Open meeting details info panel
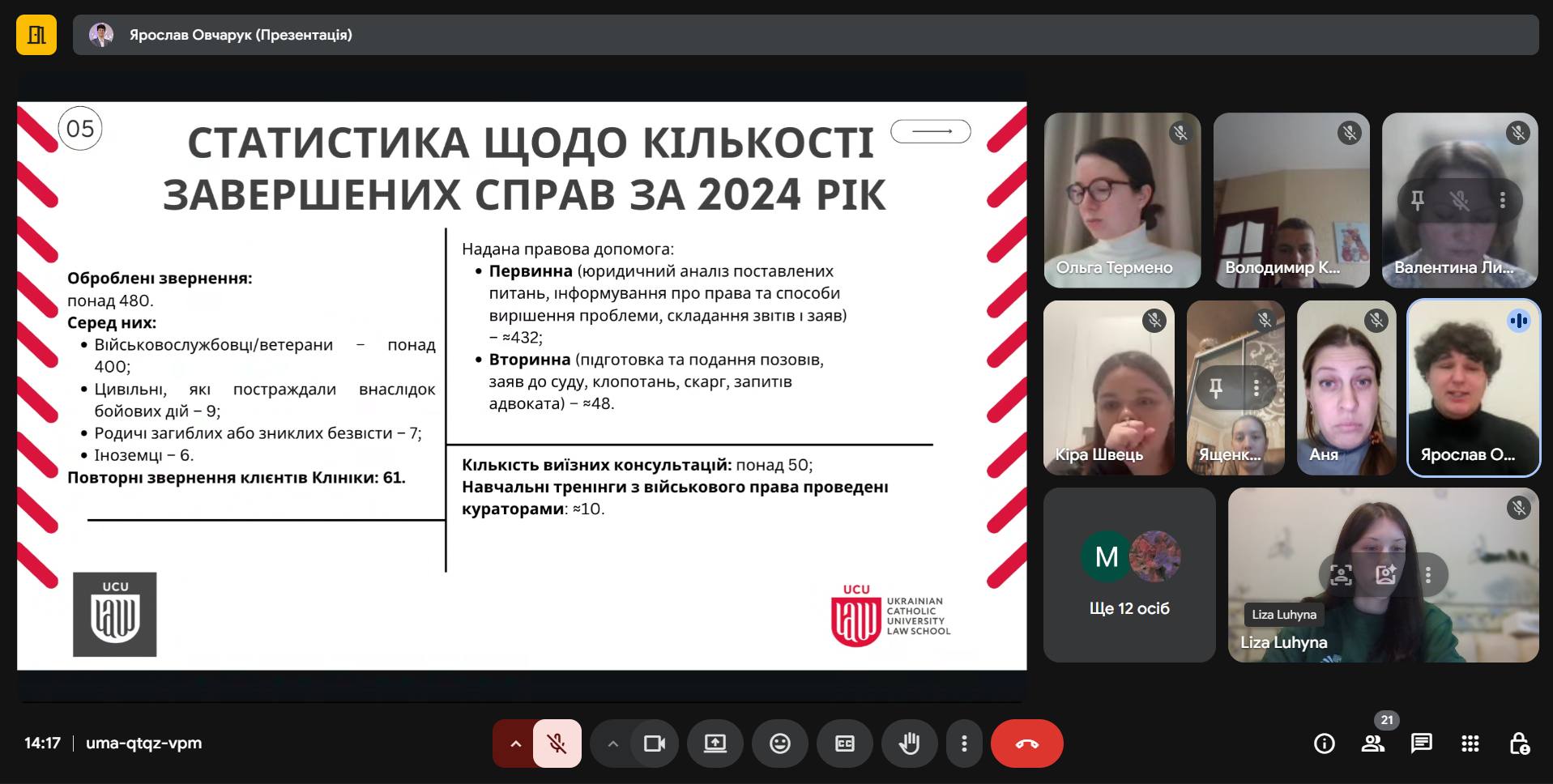Image resolution: width=1553 pixels, height=784 pixels. coord(1324,744)
